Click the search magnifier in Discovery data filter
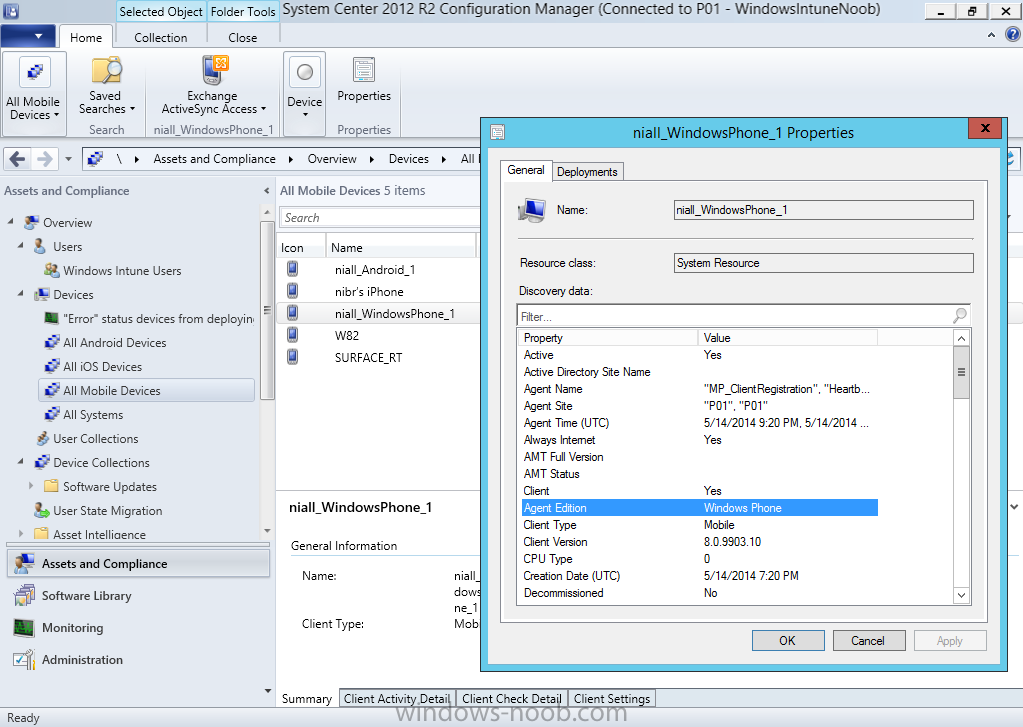Screen dimensions: 1023x727 click(960, 316)
